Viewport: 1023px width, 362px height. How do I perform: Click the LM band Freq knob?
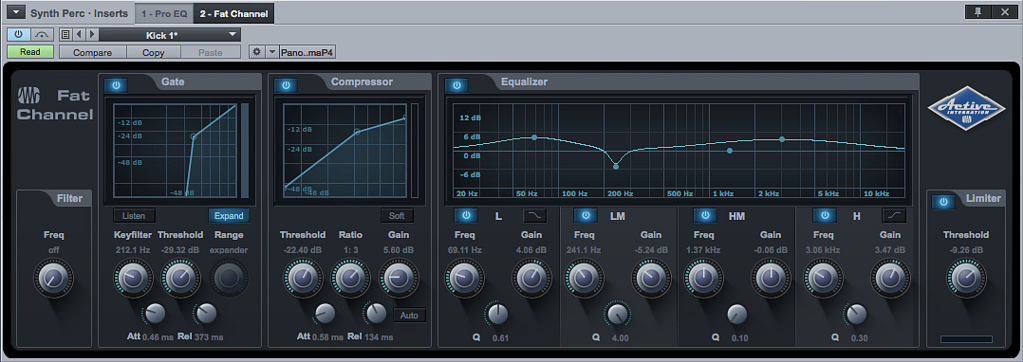[584, 278]
